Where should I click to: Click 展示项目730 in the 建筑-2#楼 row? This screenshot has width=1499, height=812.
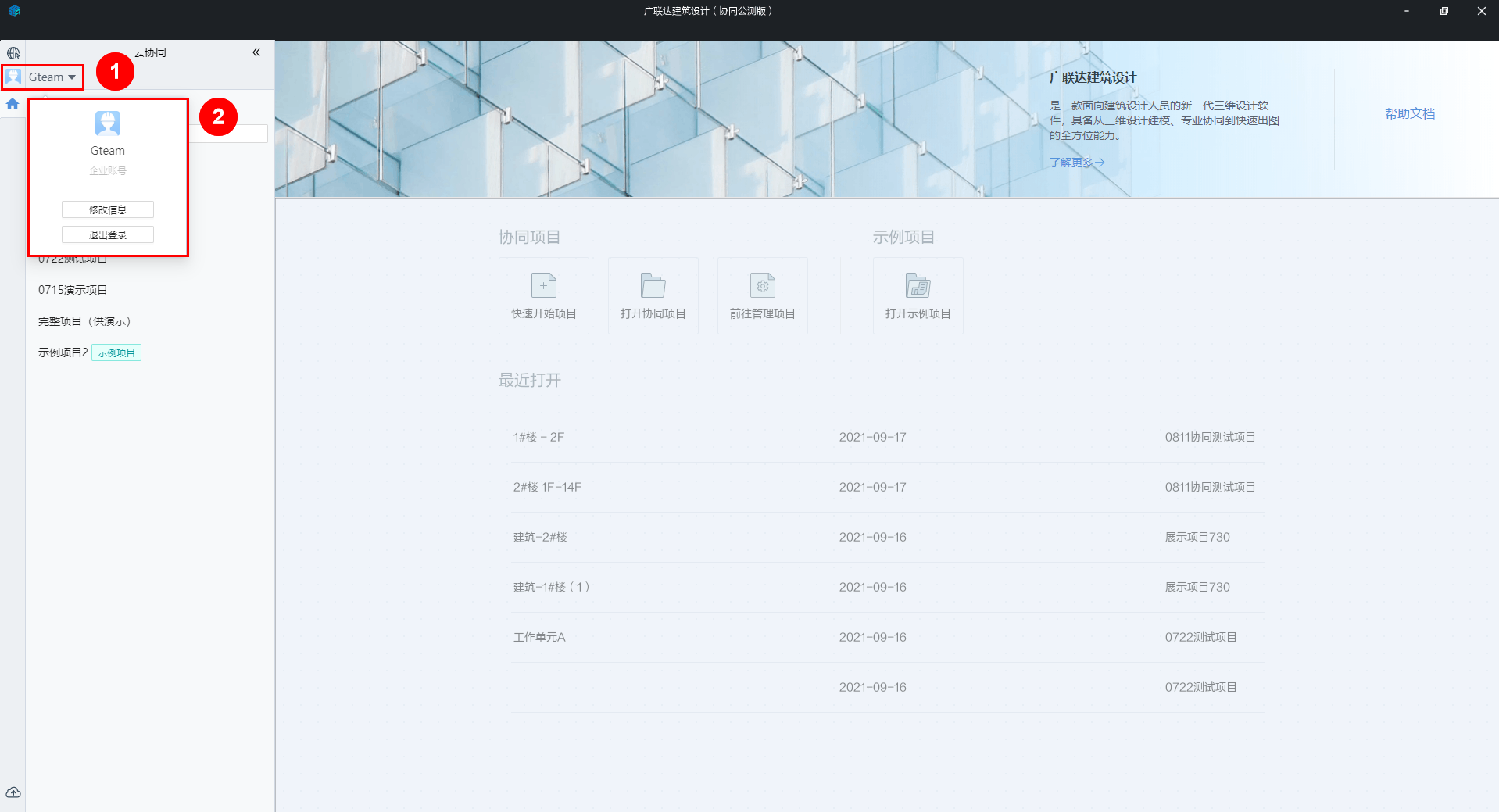tap(1197, 538)
